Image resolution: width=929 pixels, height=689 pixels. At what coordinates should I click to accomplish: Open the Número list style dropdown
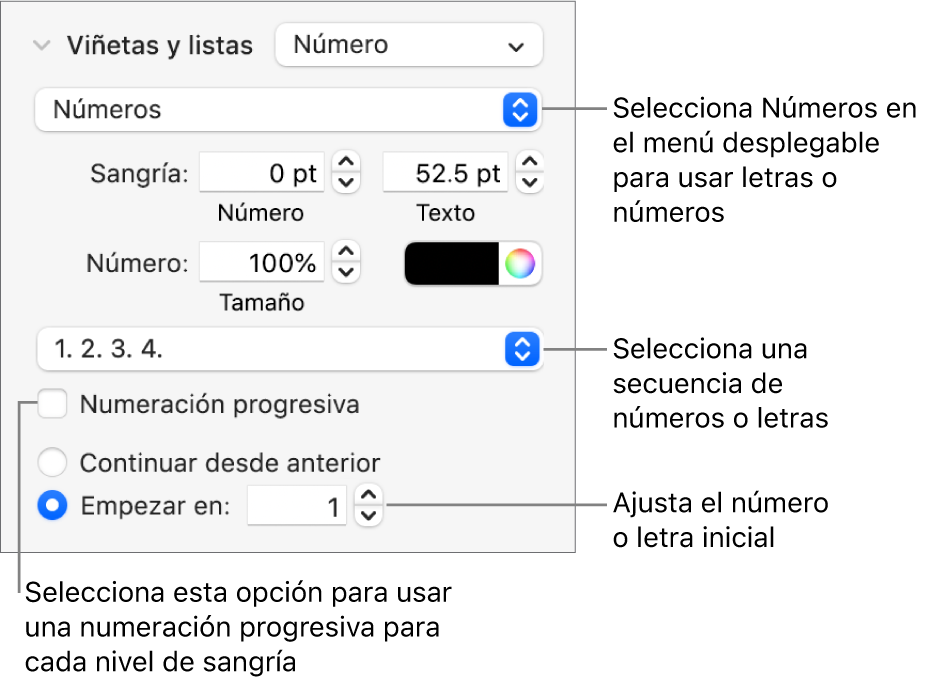408,46
